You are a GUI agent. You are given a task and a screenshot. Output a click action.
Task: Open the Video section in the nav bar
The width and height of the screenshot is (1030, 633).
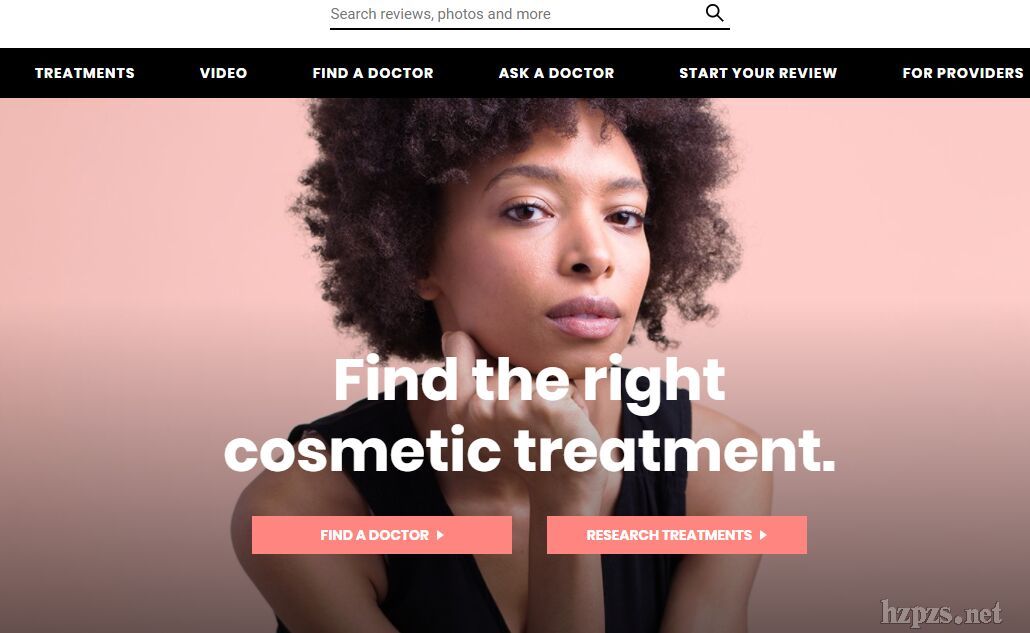tap(223, 73)
